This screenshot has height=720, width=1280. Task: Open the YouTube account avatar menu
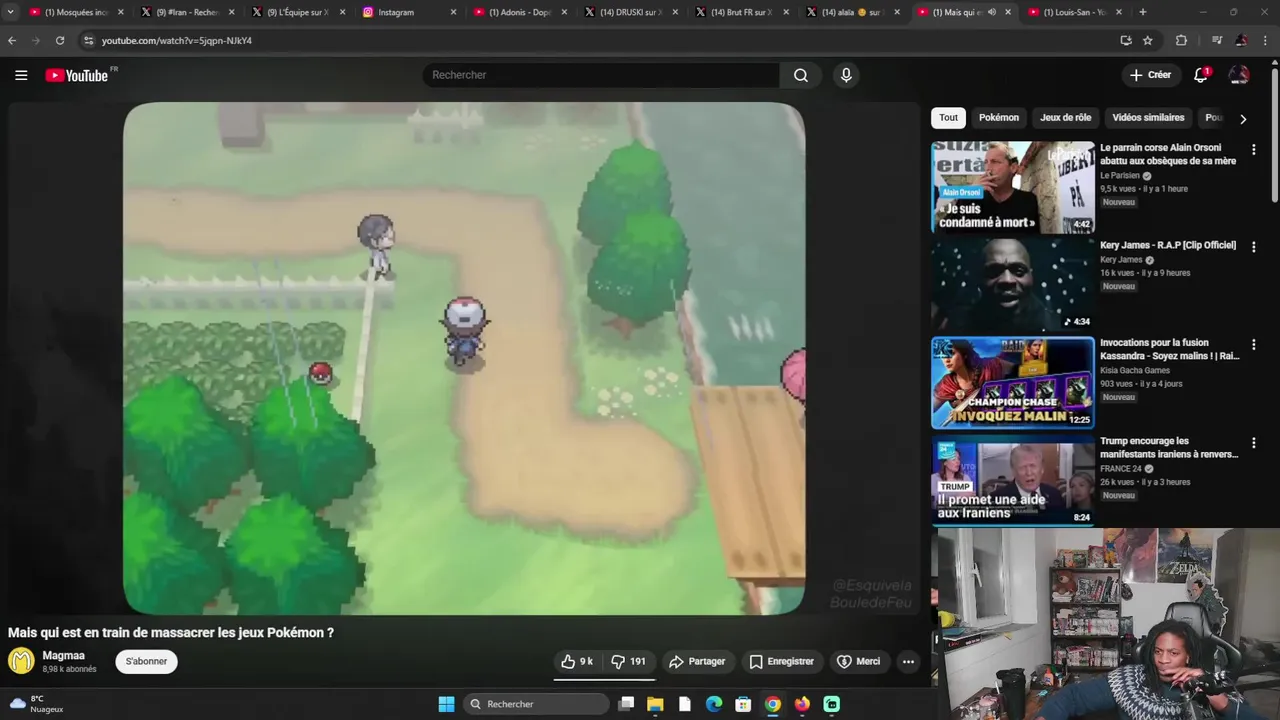click(x=1239, y=75)
